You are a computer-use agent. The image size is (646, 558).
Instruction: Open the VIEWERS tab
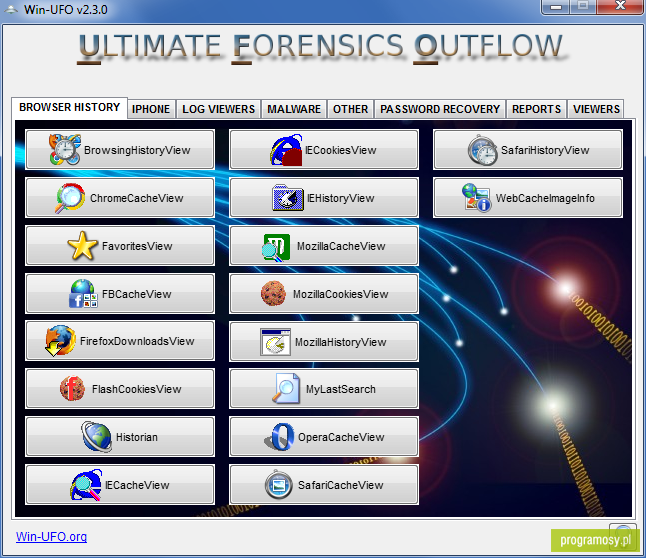596,109
